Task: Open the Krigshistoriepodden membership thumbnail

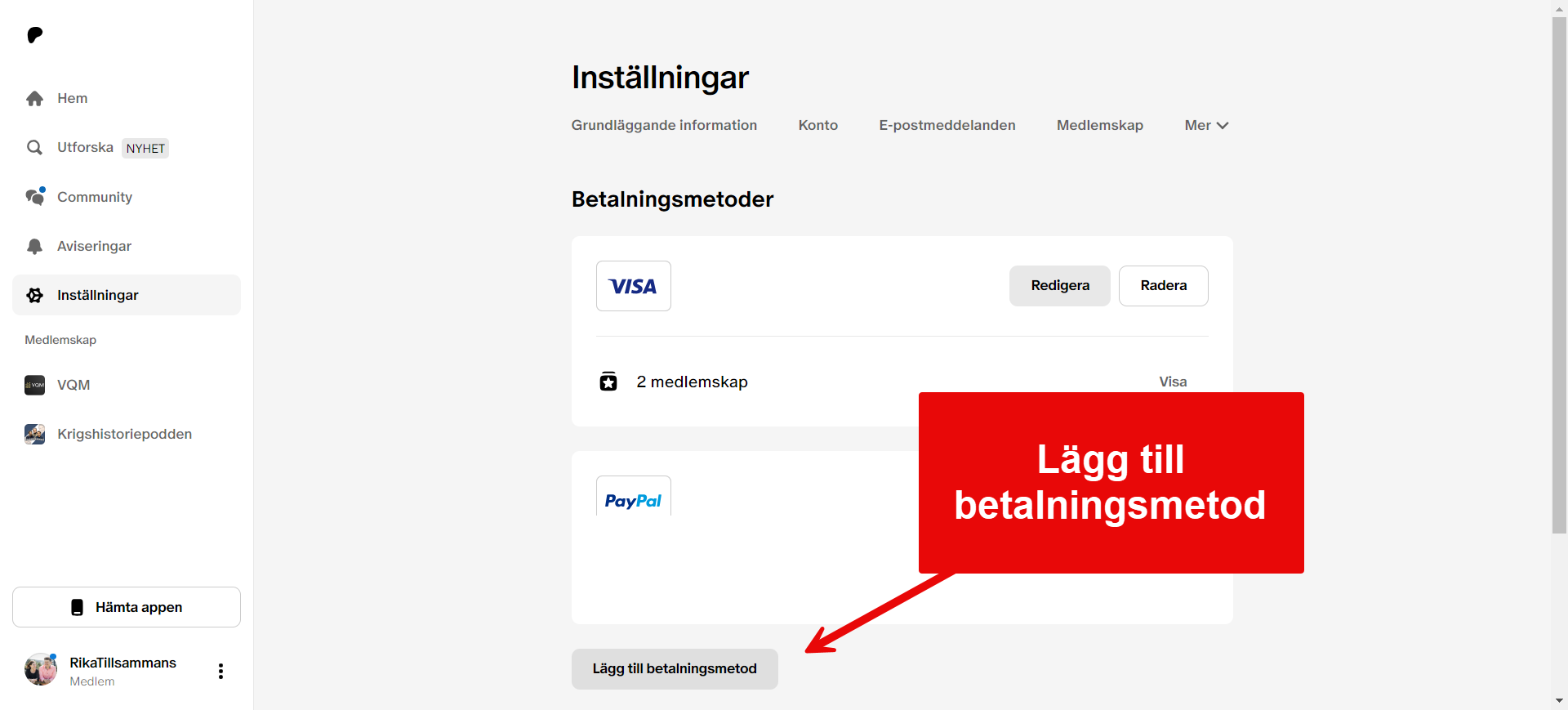Action: click(x=35, y=434)
